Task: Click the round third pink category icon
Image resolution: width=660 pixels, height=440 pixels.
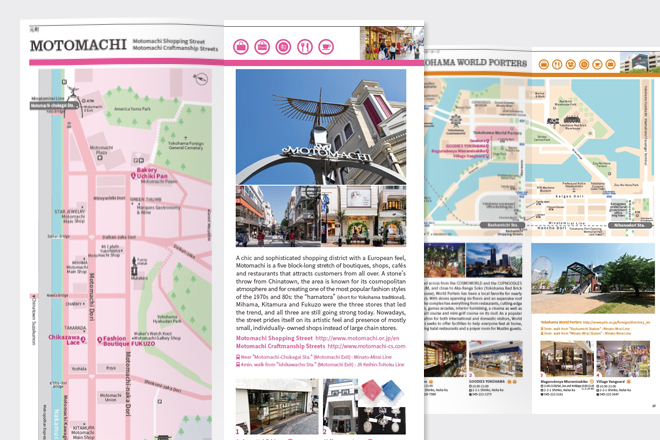Action: click(283, 46)
